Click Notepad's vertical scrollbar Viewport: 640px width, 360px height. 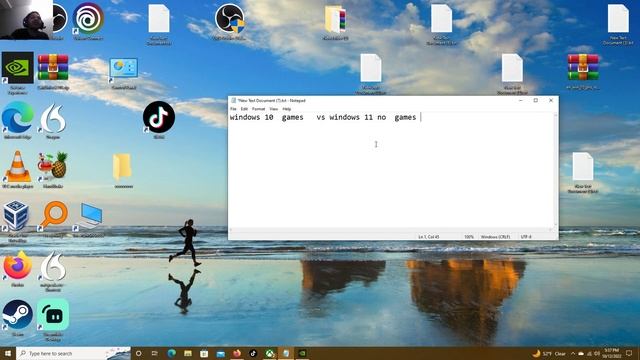click(x=556, y=170)
